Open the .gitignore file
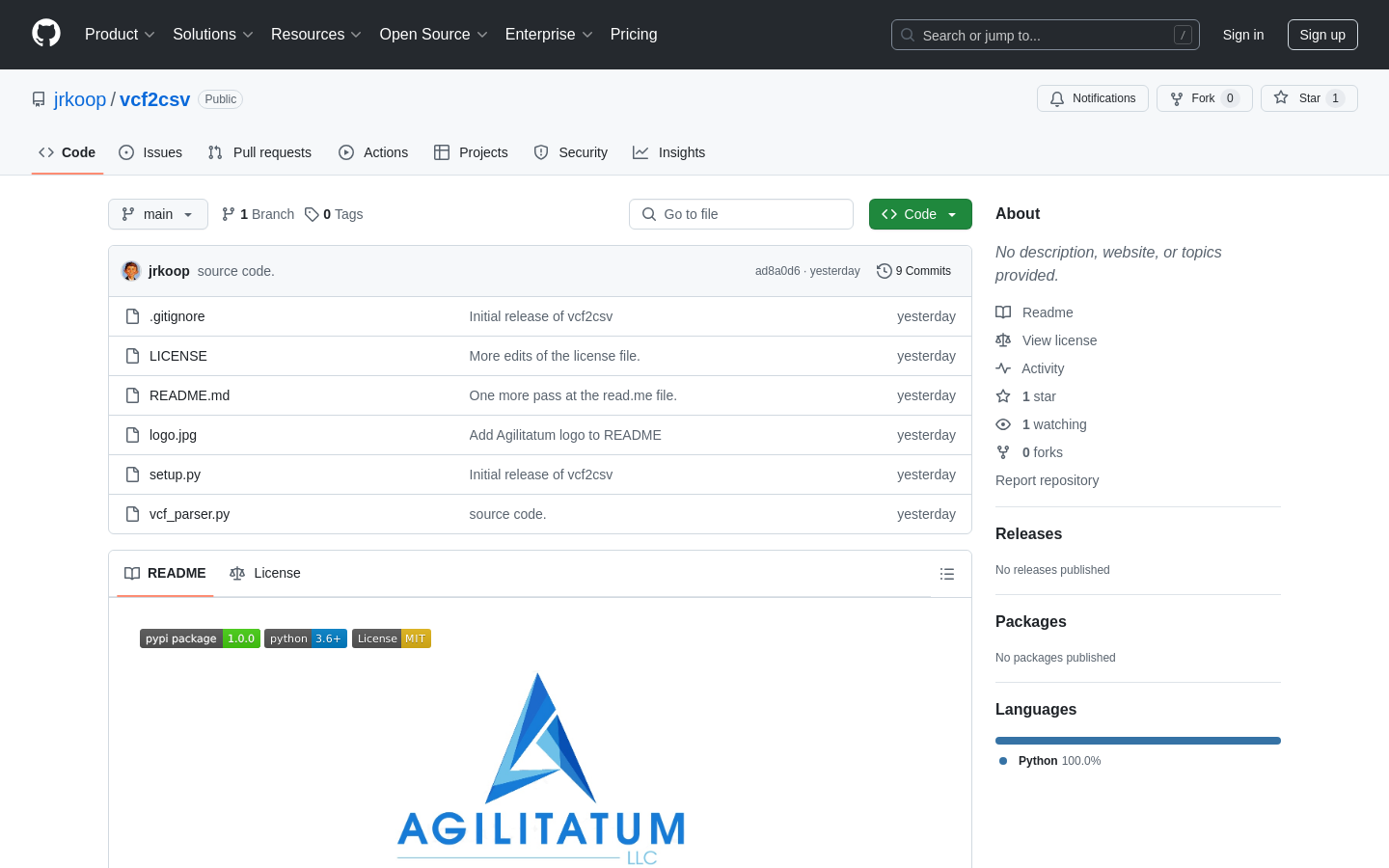This screenshot has width=1389, height=868. click(x=177, y=316)
